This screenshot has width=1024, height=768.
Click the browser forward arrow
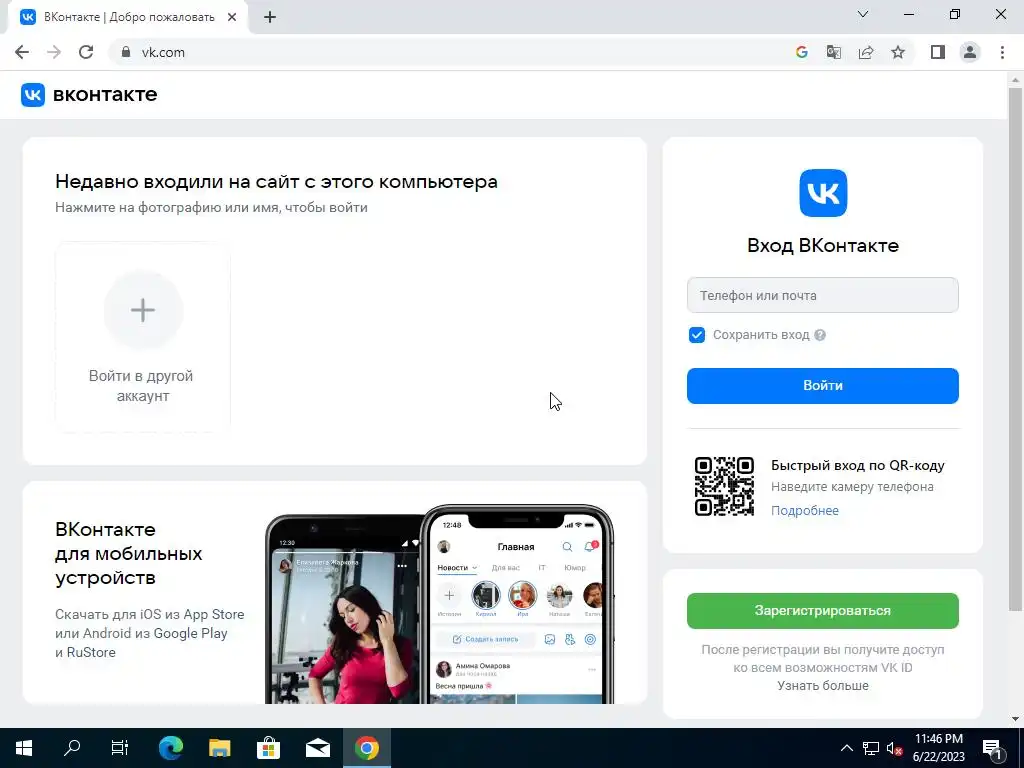(x=54, y=52)
